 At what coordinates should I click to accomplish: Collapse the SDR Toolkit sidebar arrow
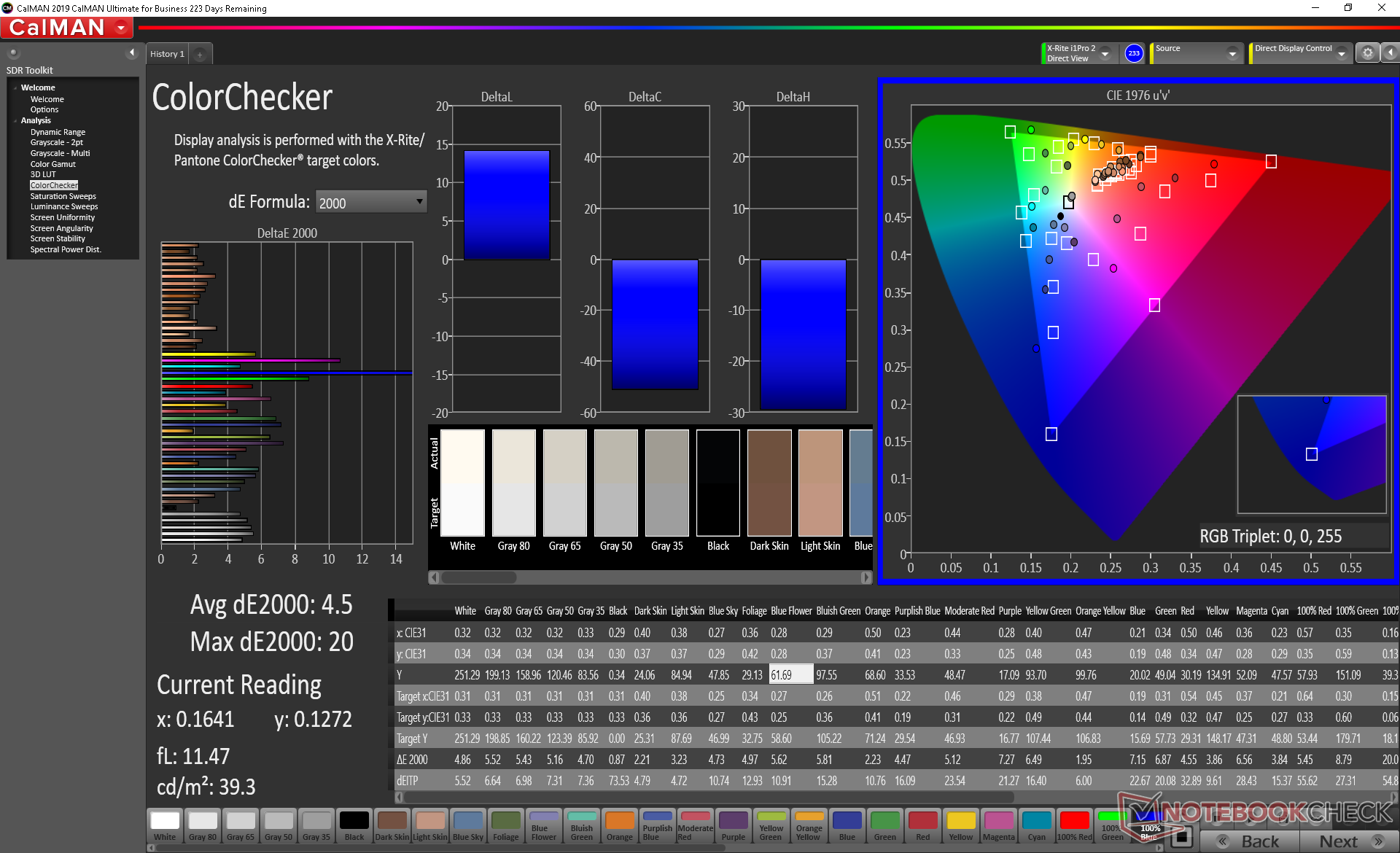pos(132,52)
